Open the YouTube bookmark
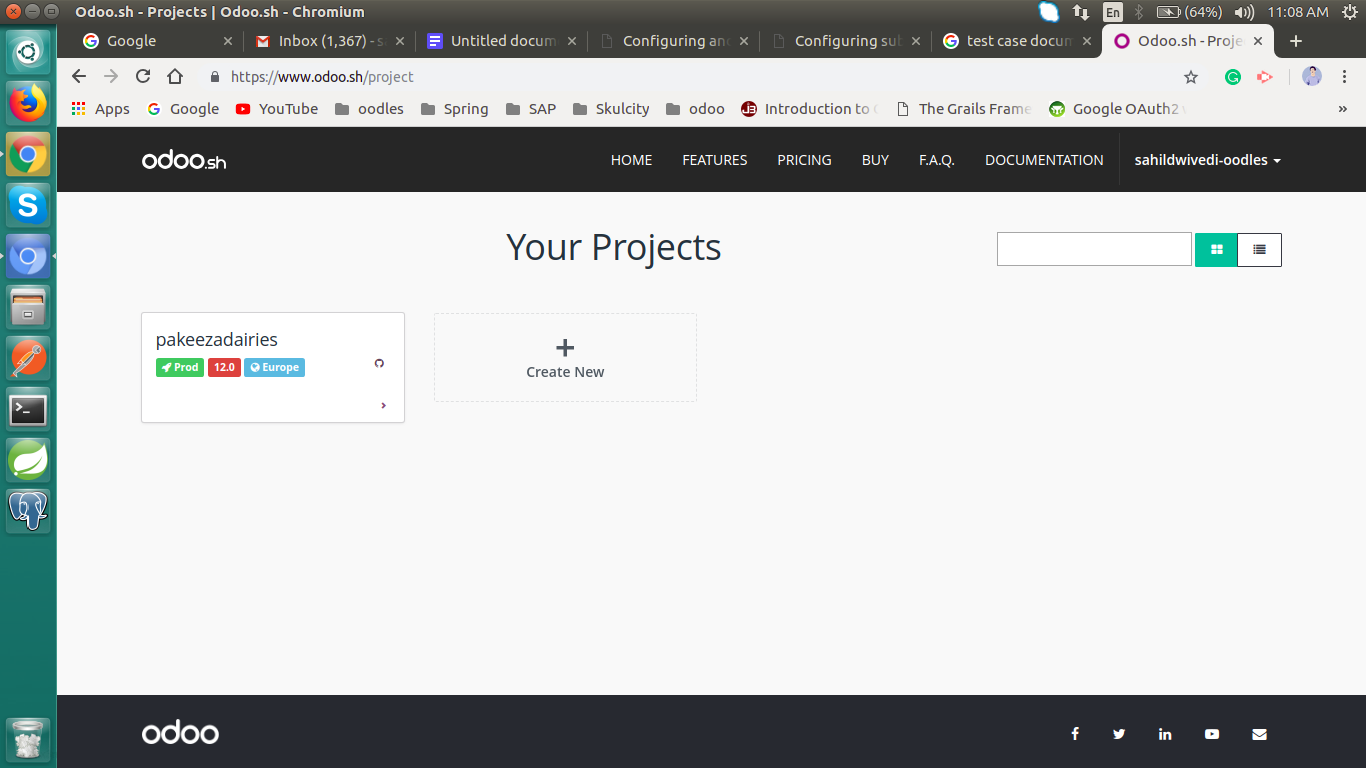Screen dimensions: 1366x768 (277, 109)
